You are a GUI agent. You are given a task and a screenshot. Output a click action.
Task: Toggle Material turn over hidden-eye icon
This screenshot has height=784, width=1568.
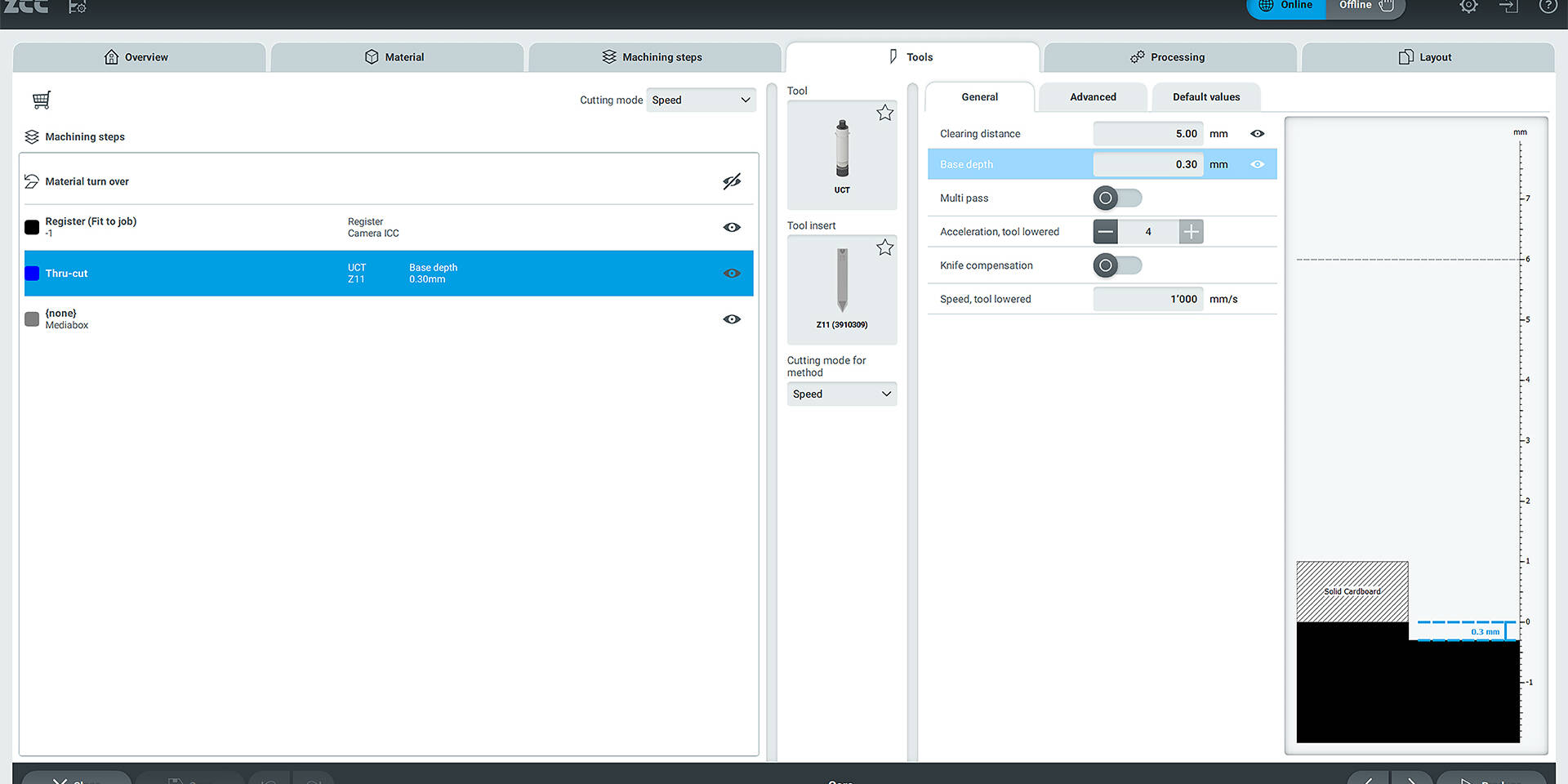732,181
